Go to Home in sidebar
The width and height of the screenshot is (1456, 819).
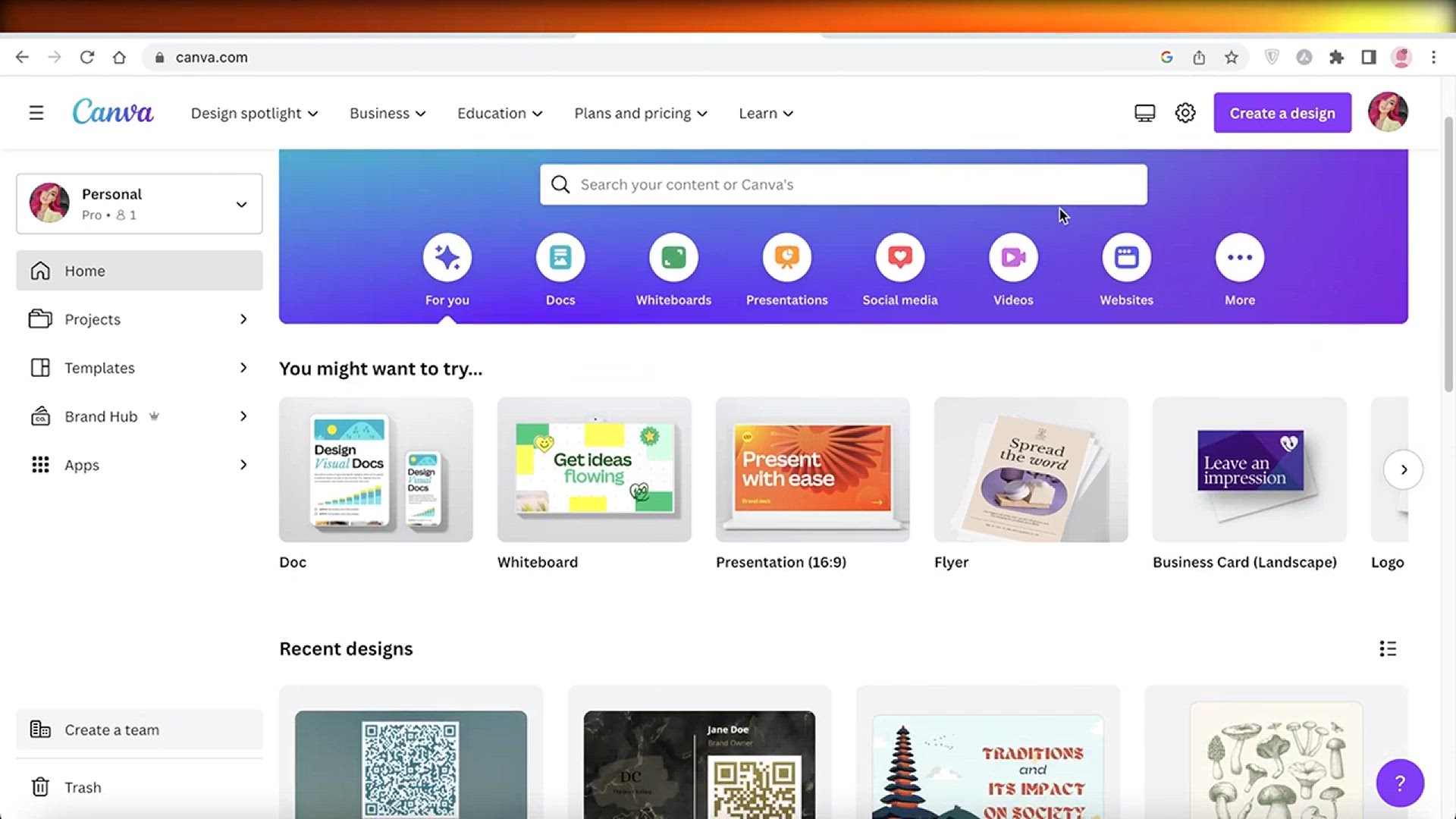coord(140,271)
